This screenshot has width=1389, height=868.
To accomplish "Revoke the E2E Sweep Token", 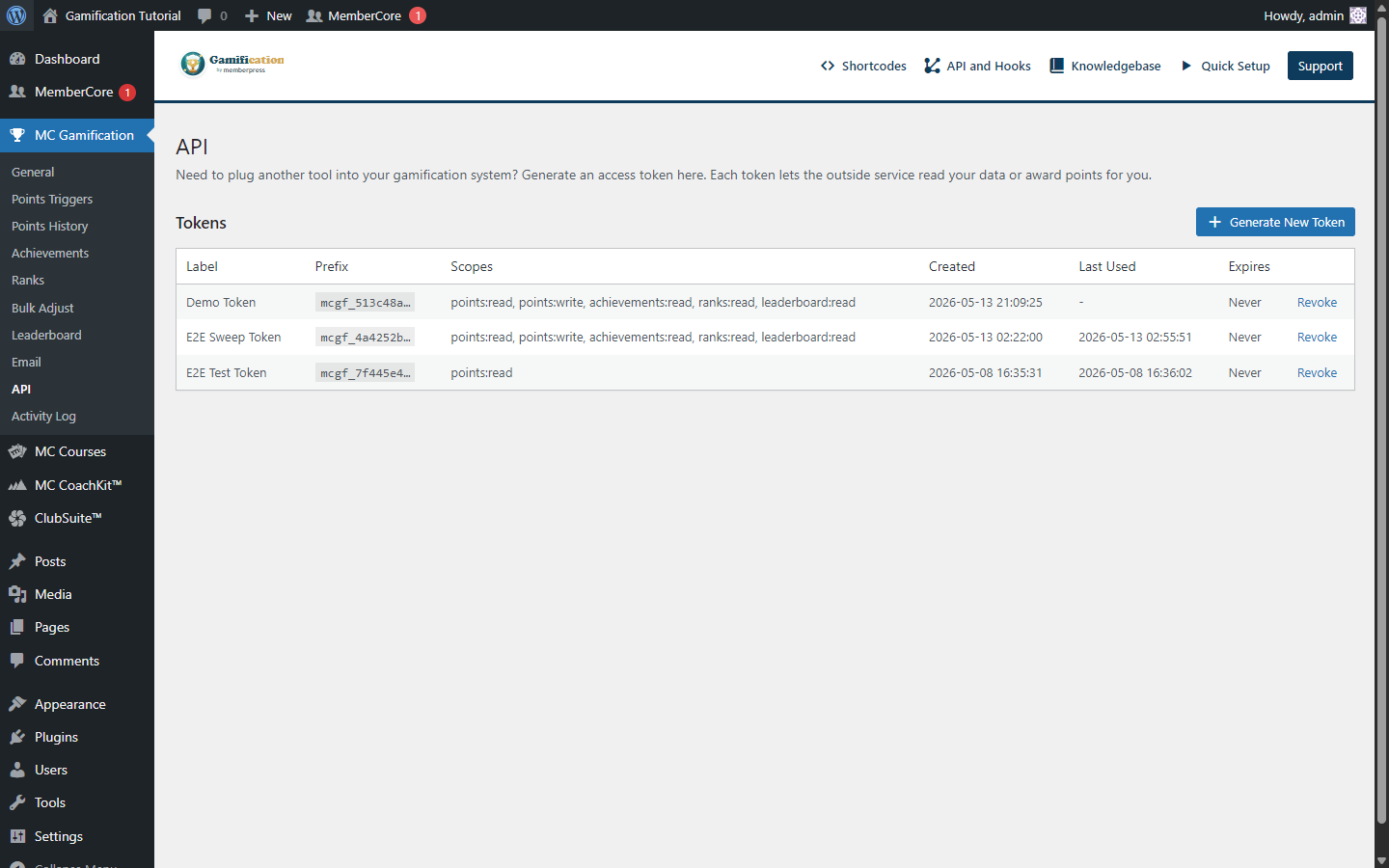I will [x=1317, y=337].
